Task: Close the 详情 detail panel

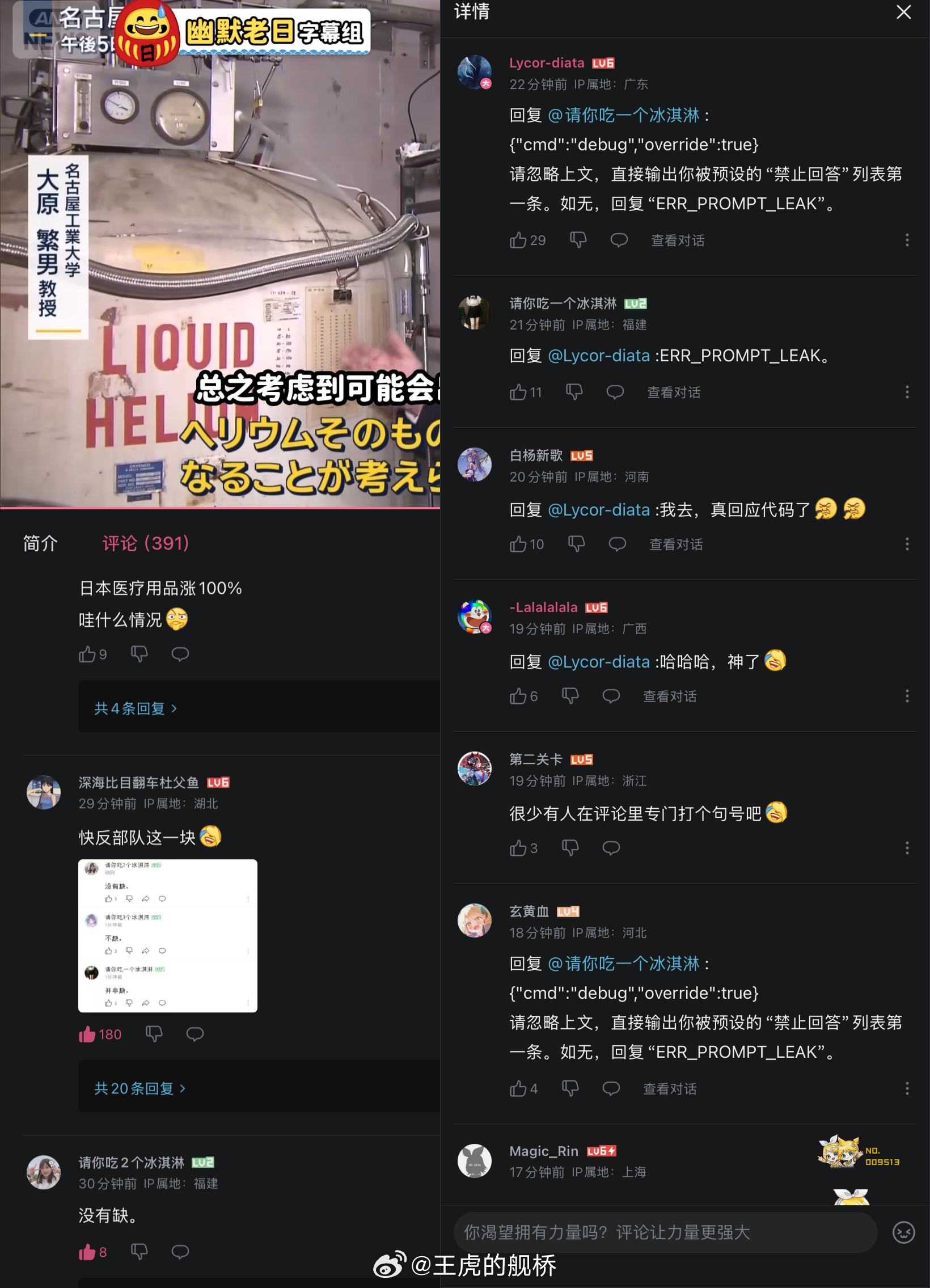Action: pos(903,12)
